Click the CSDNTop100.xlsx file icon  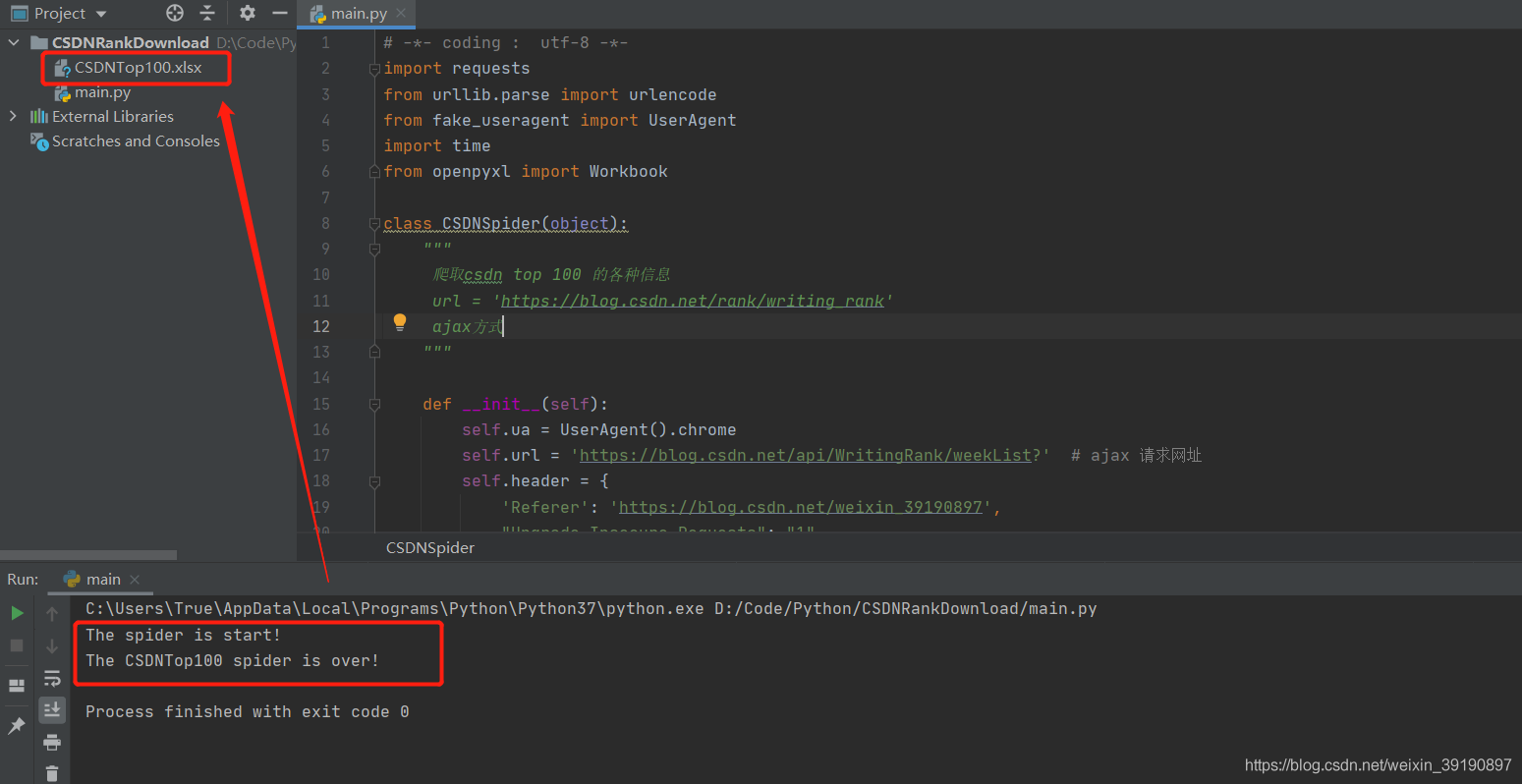point(62,68)
